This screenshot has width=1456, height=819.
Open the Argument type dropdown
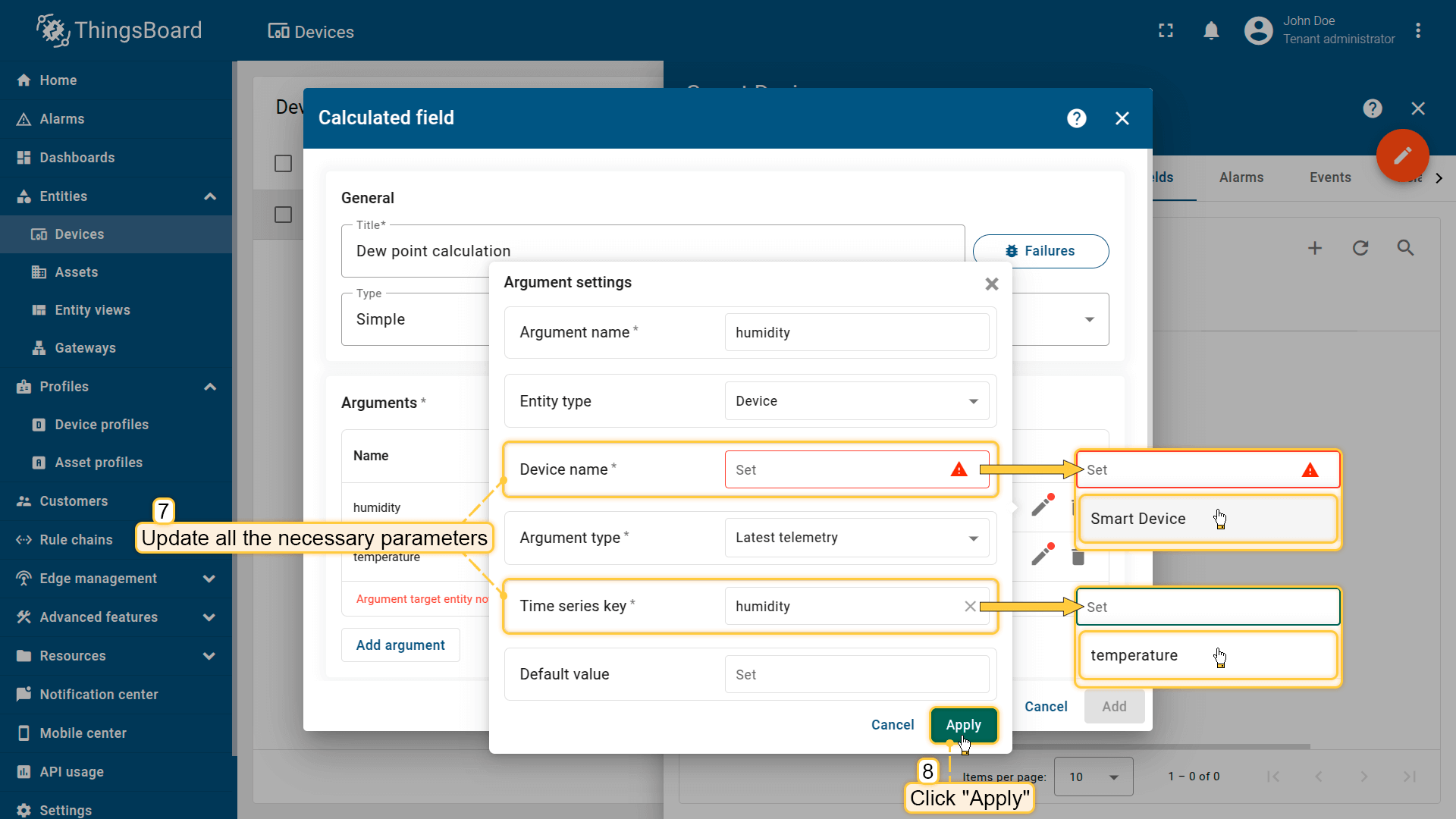click(856, 538)
